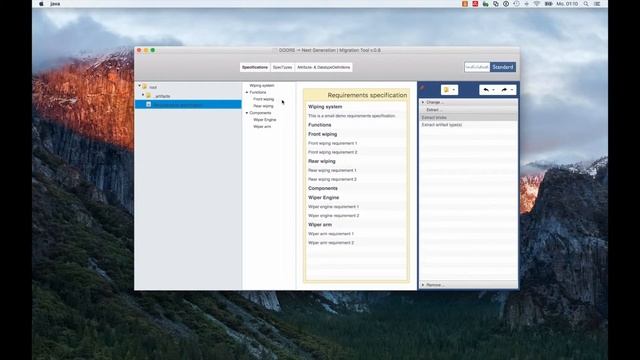Image resolution: width=640 pixels, height=360 pixels.
Task: Click the Front wiping heading in document
Action: click(x=322, y=134)
